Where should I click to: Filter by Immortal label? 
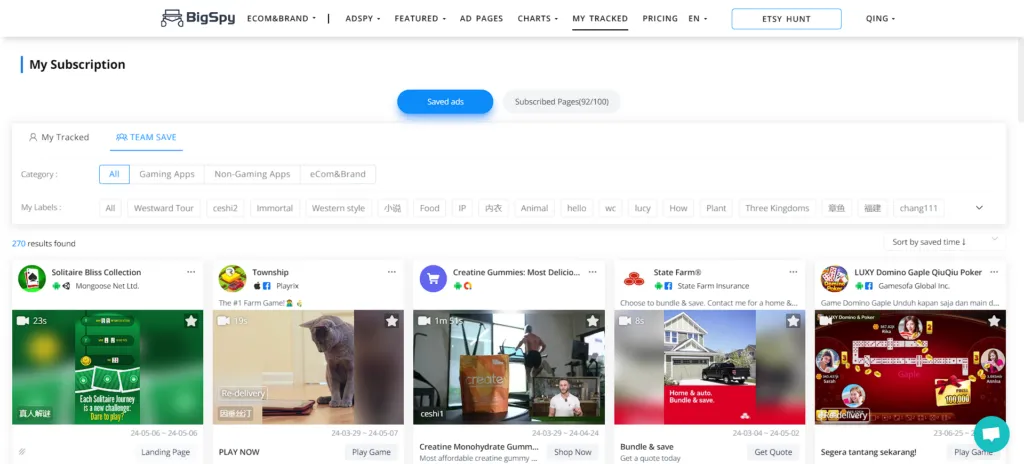click(275, 208)
